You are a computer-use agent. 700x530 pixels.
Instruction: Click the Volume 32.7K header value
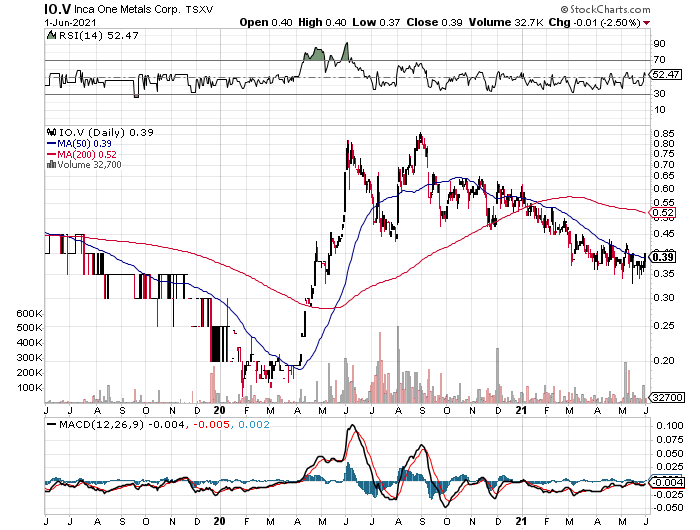[x=506, y=22]
